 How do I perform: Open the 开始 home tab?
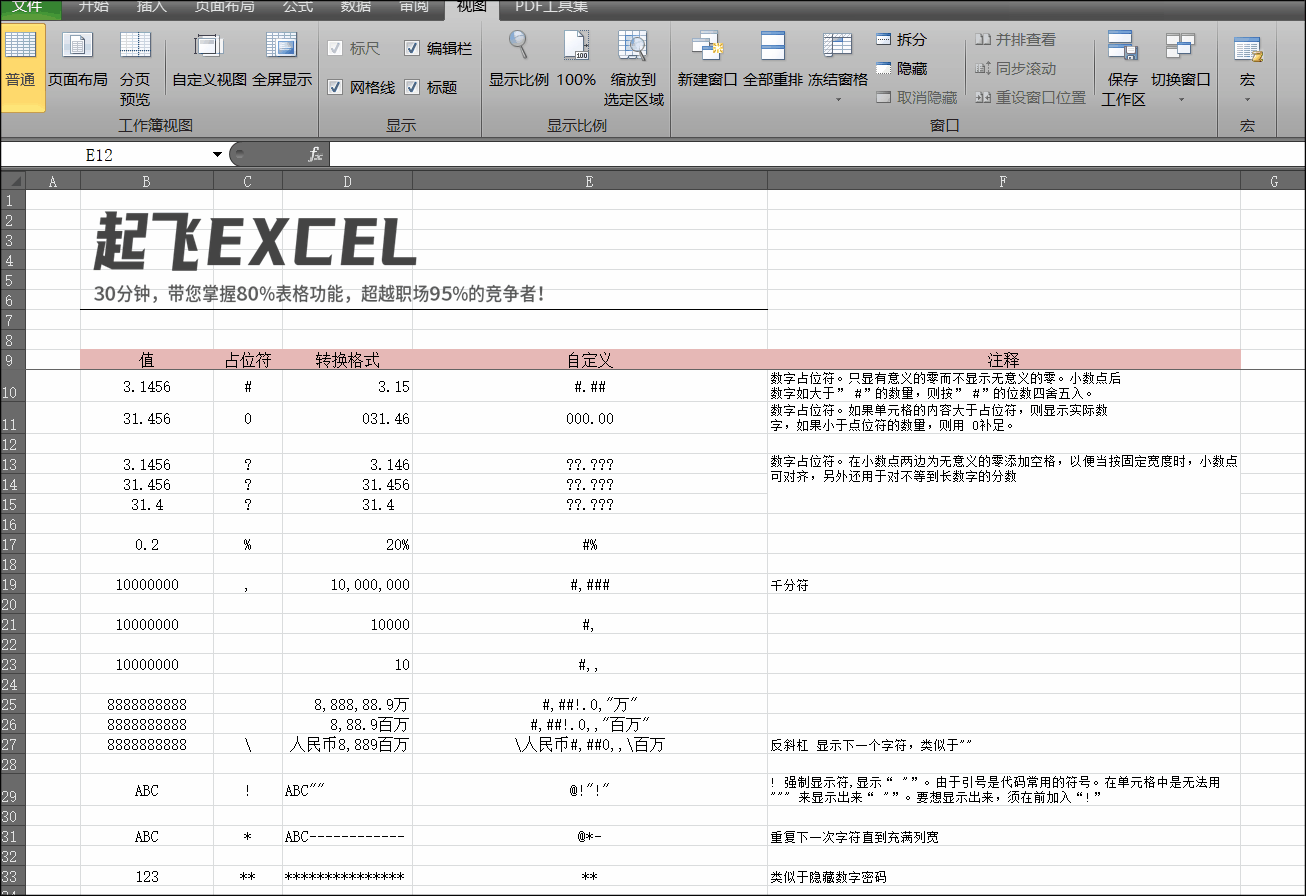[x=93, y=7]
